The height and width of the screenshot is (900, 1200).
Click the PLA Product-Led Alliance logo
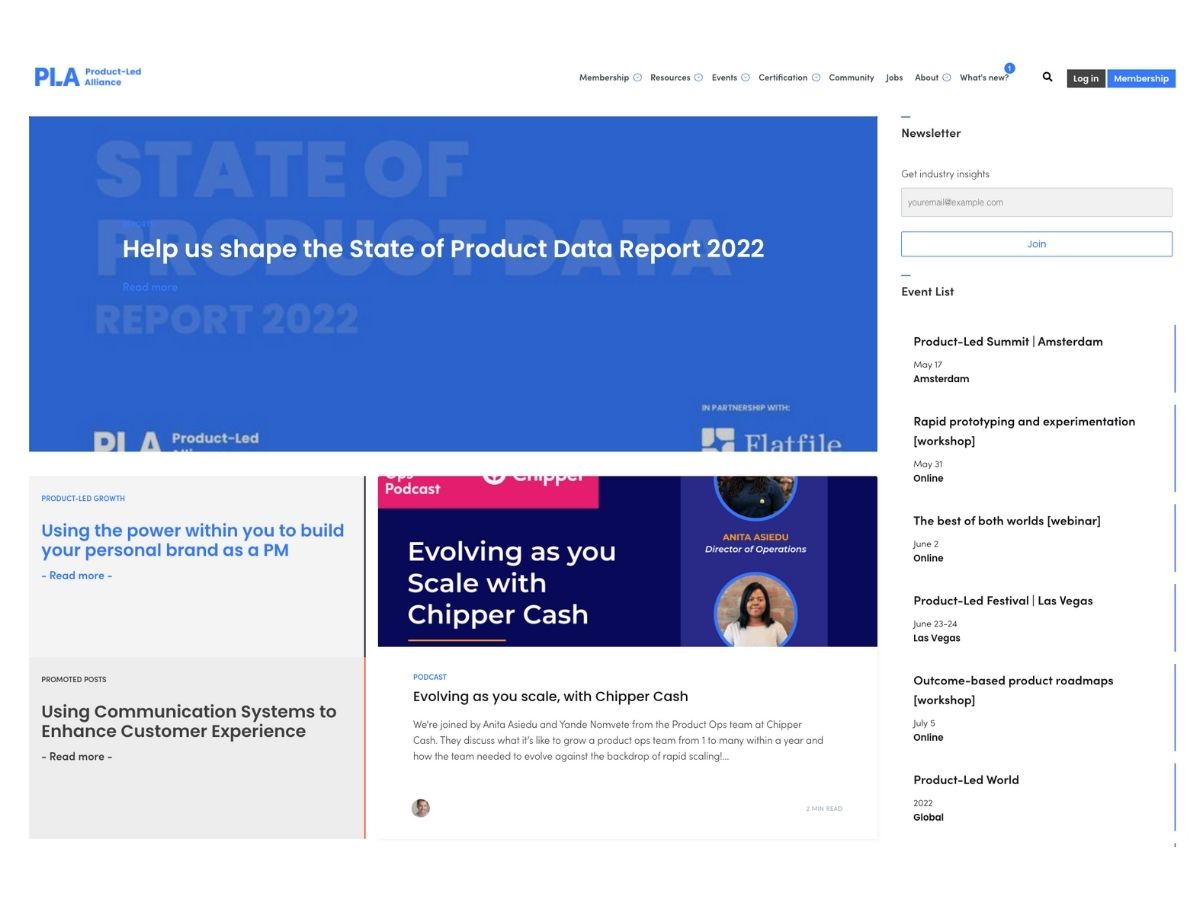click(x=88, y=77)
